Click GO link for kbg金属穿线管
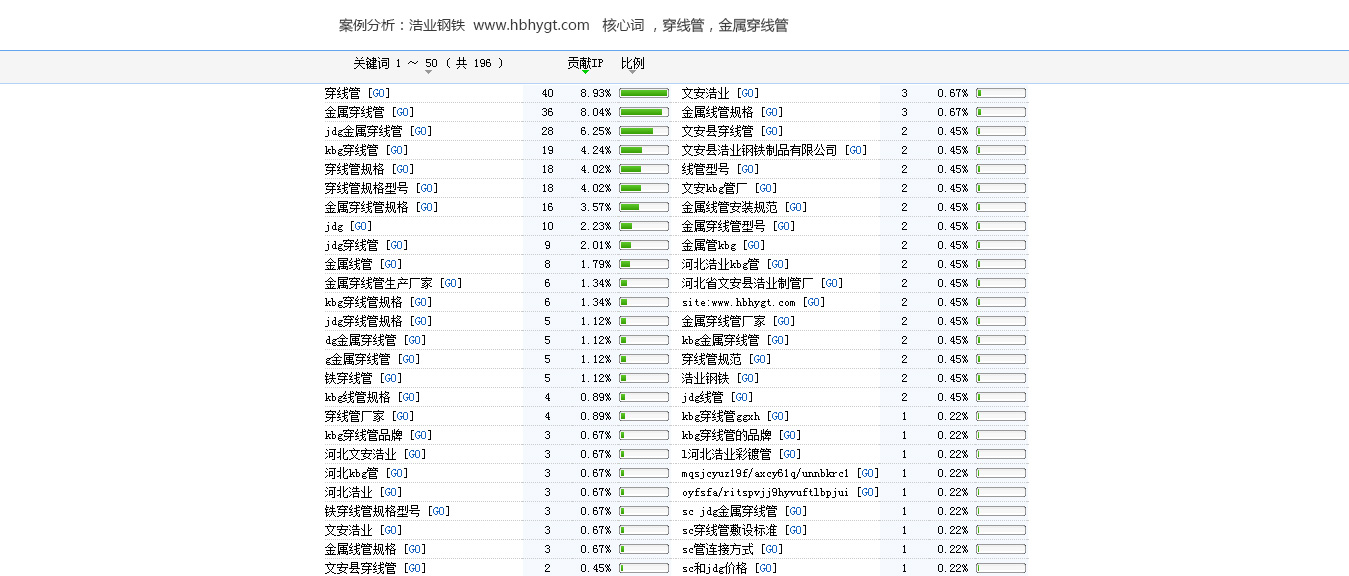1349x576 pixels. pyautogui.click(x=777, y=340)
